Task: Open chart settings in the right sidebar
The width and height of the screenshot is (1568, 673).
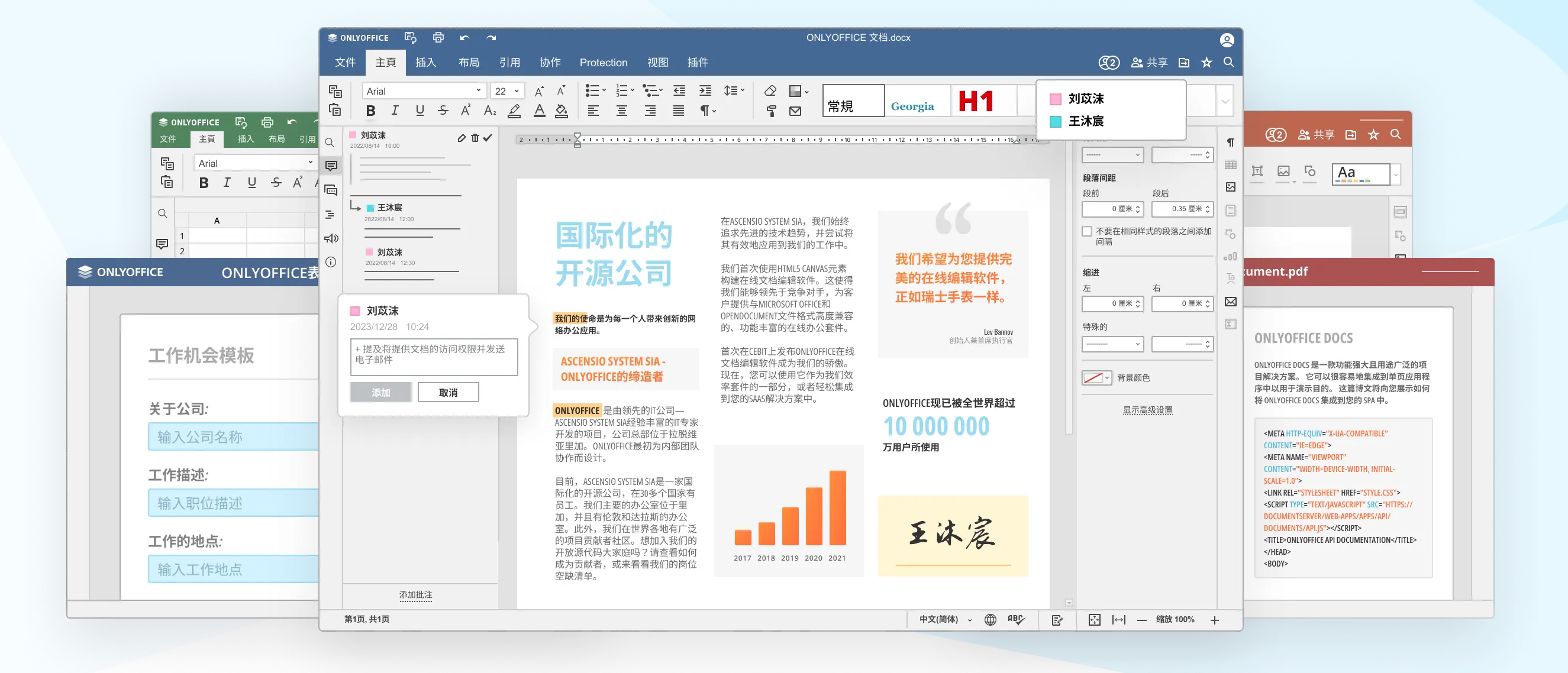Action: tap(1230, 257)
